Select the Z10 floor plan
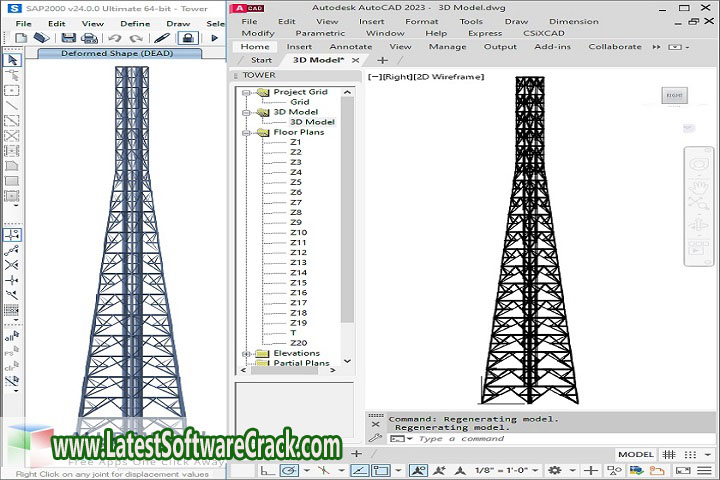 pyautogui.click(x=298, y=232)
